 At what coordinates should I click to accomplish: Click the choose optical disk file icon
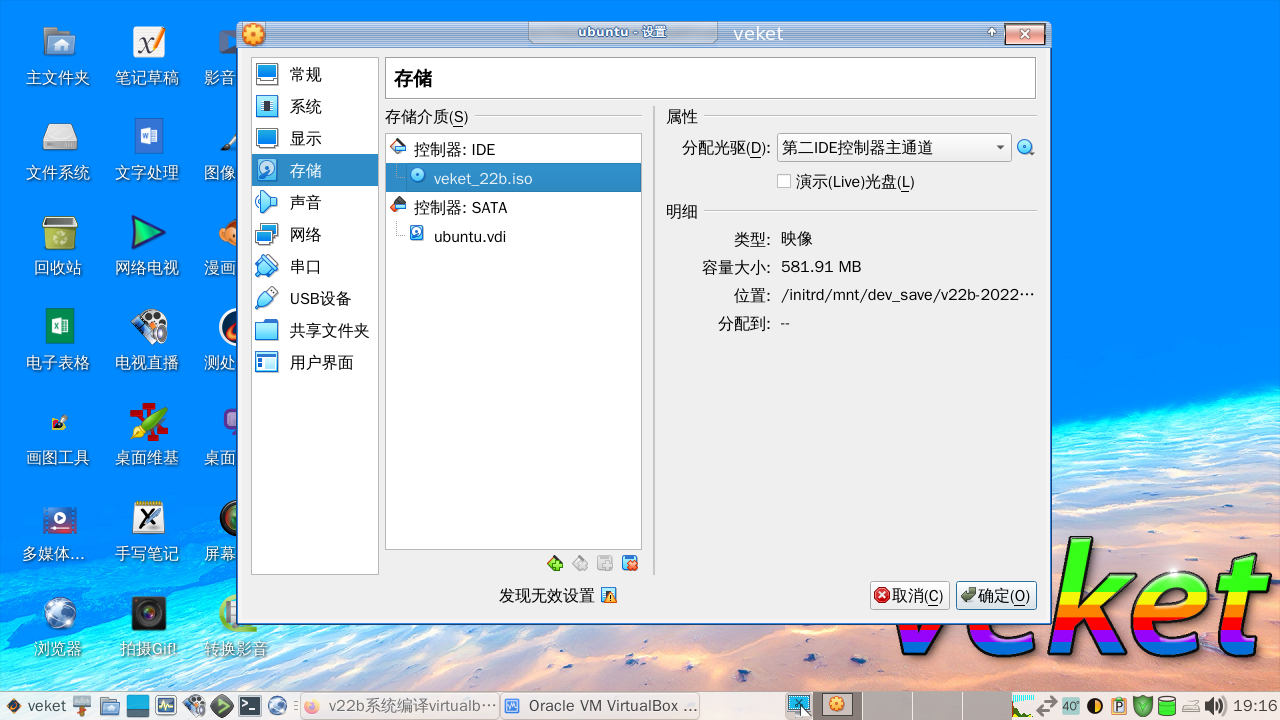pos(1025,148)
